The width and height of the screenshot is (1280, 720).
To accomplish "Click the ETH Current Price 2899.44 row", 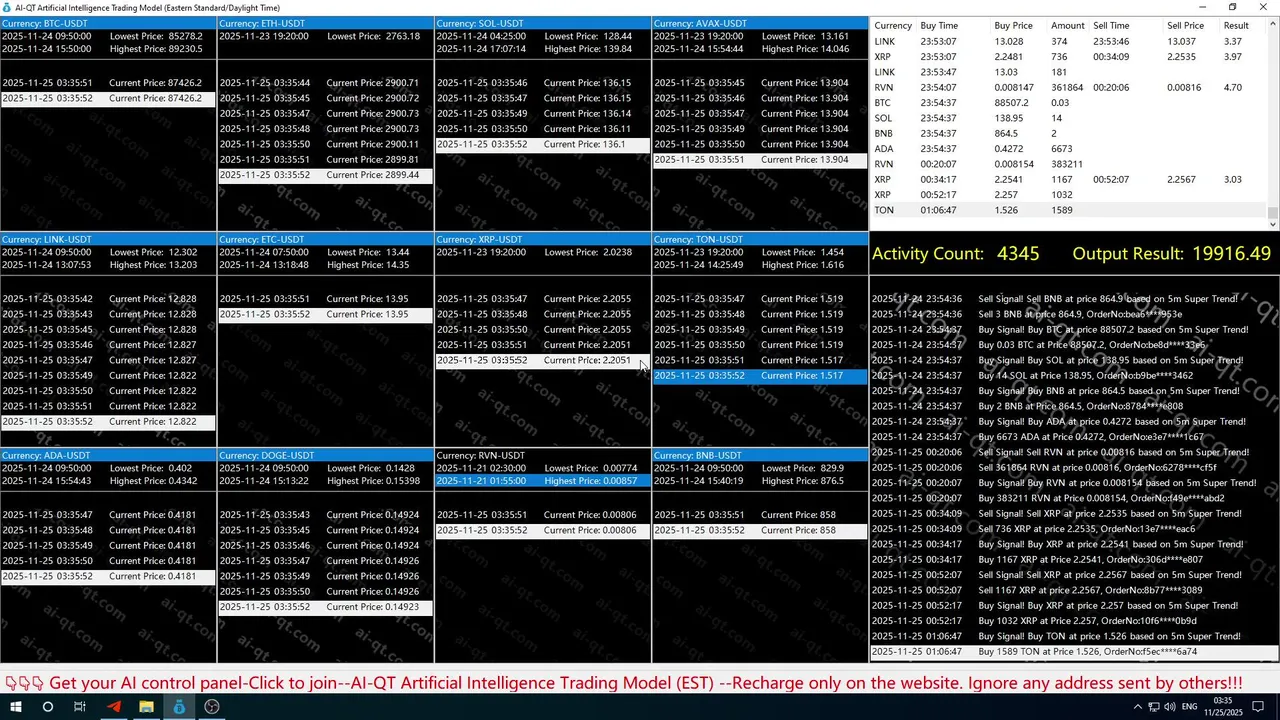I will tap(325, 175).
